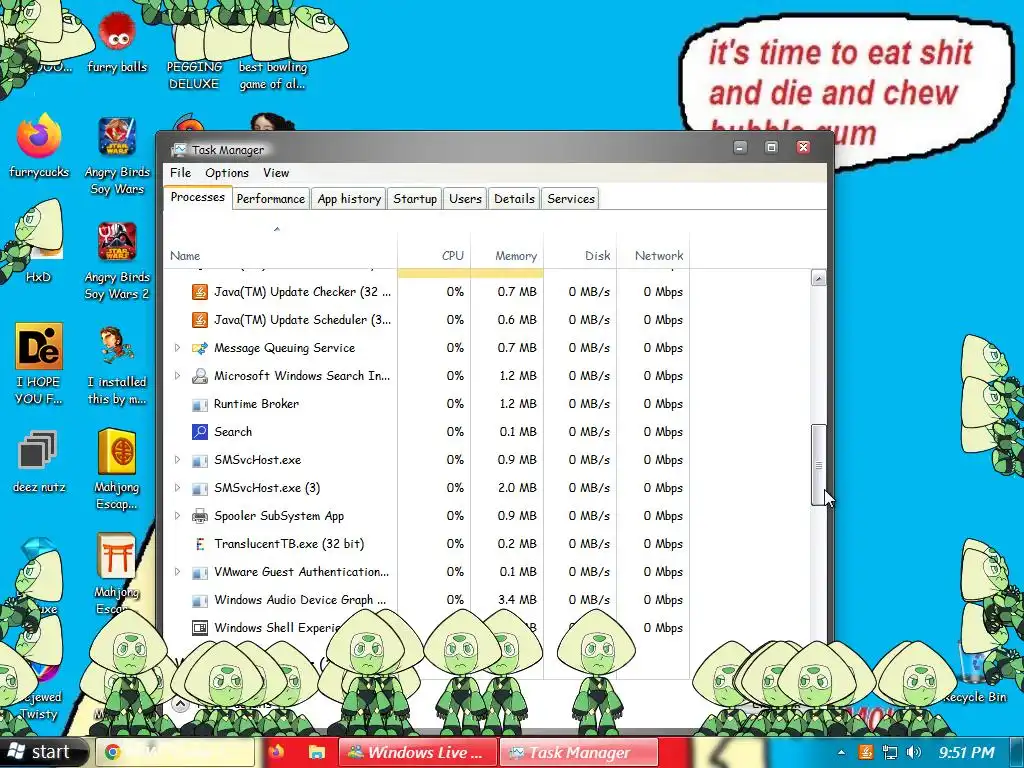Switch to the Startup tab

pyautogui.click(x=415, y=199)
